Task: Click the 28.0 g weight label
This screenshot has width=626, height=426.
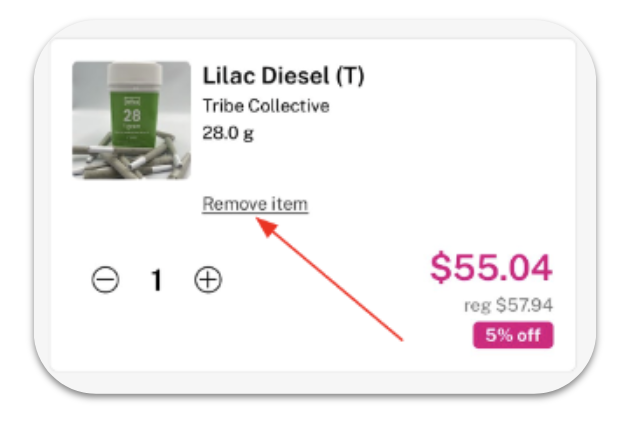Action: click(x=228, y=133)
